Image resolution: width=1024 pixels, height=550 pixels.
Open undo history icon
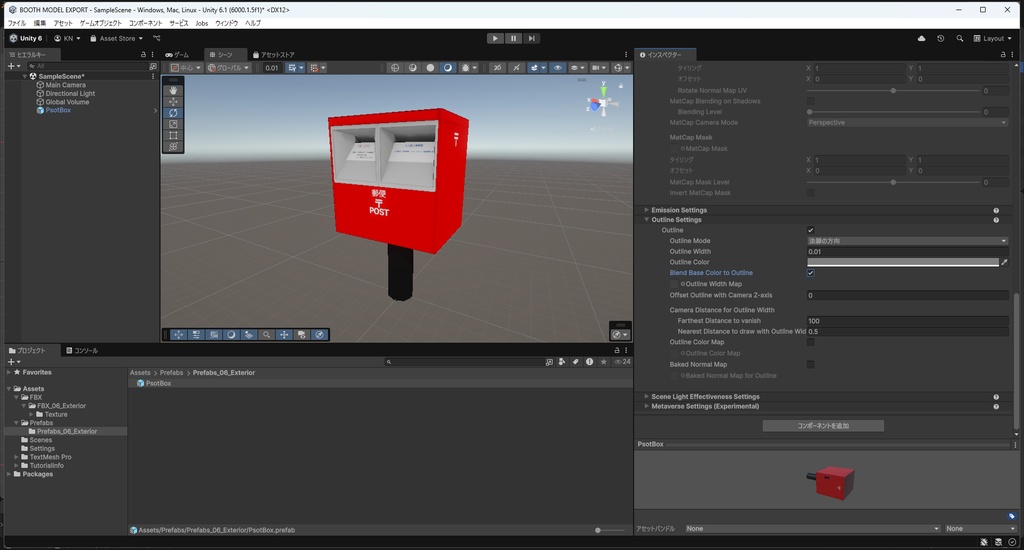pyautogui.click(x=940, y=39)
